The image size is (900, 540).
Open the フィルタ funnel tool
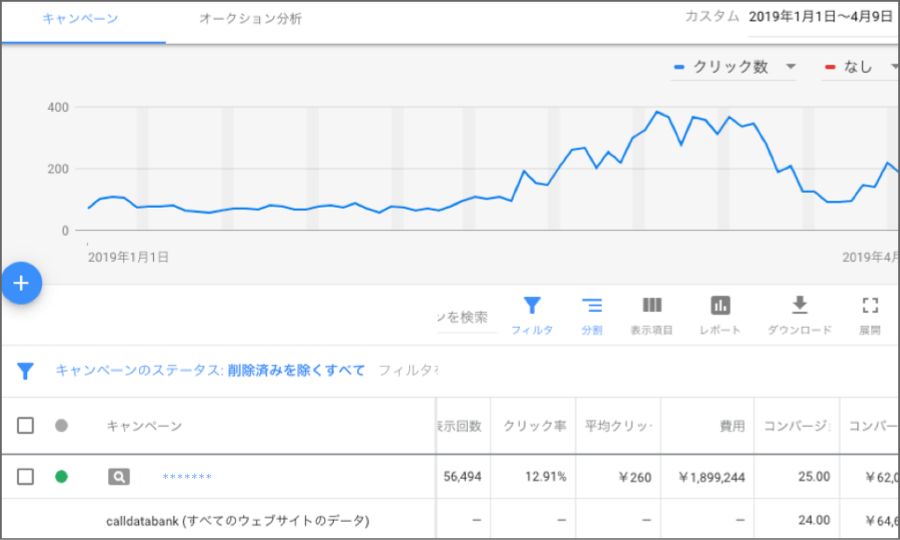pyautogui.click(x=532, y=306)
